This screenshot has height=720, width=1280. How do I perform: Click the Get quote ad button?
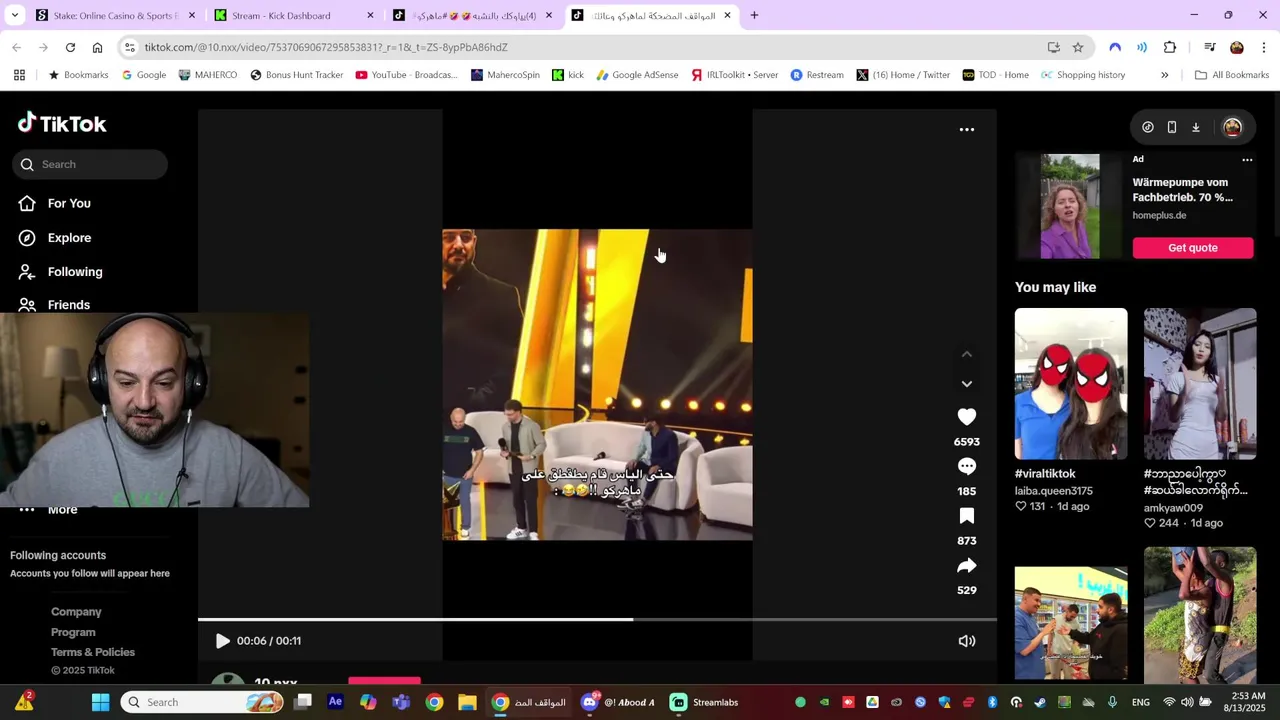tap(1192, 248)
